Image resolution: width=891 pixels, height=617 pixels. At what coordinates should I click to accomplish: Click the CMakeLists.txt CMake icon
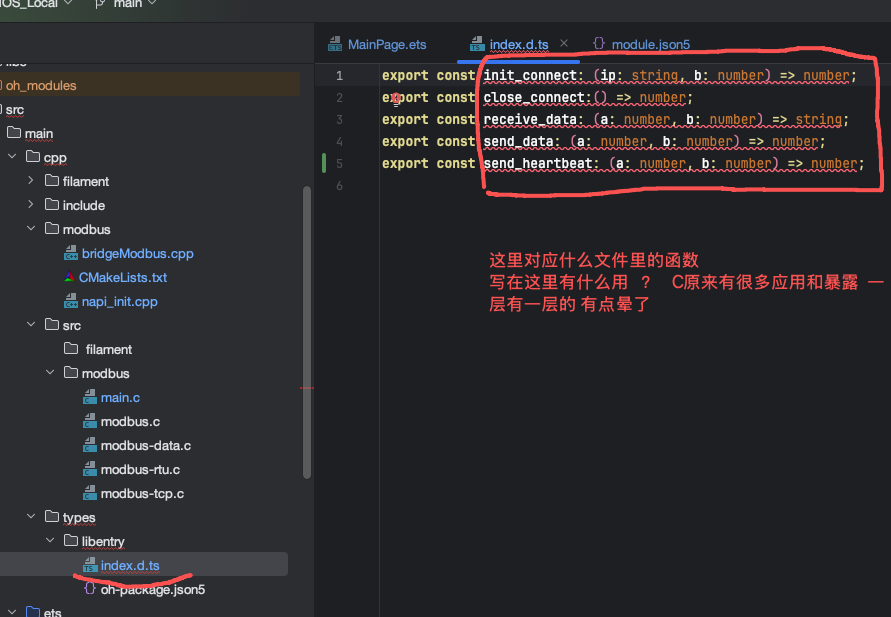[x=69, y=278]
